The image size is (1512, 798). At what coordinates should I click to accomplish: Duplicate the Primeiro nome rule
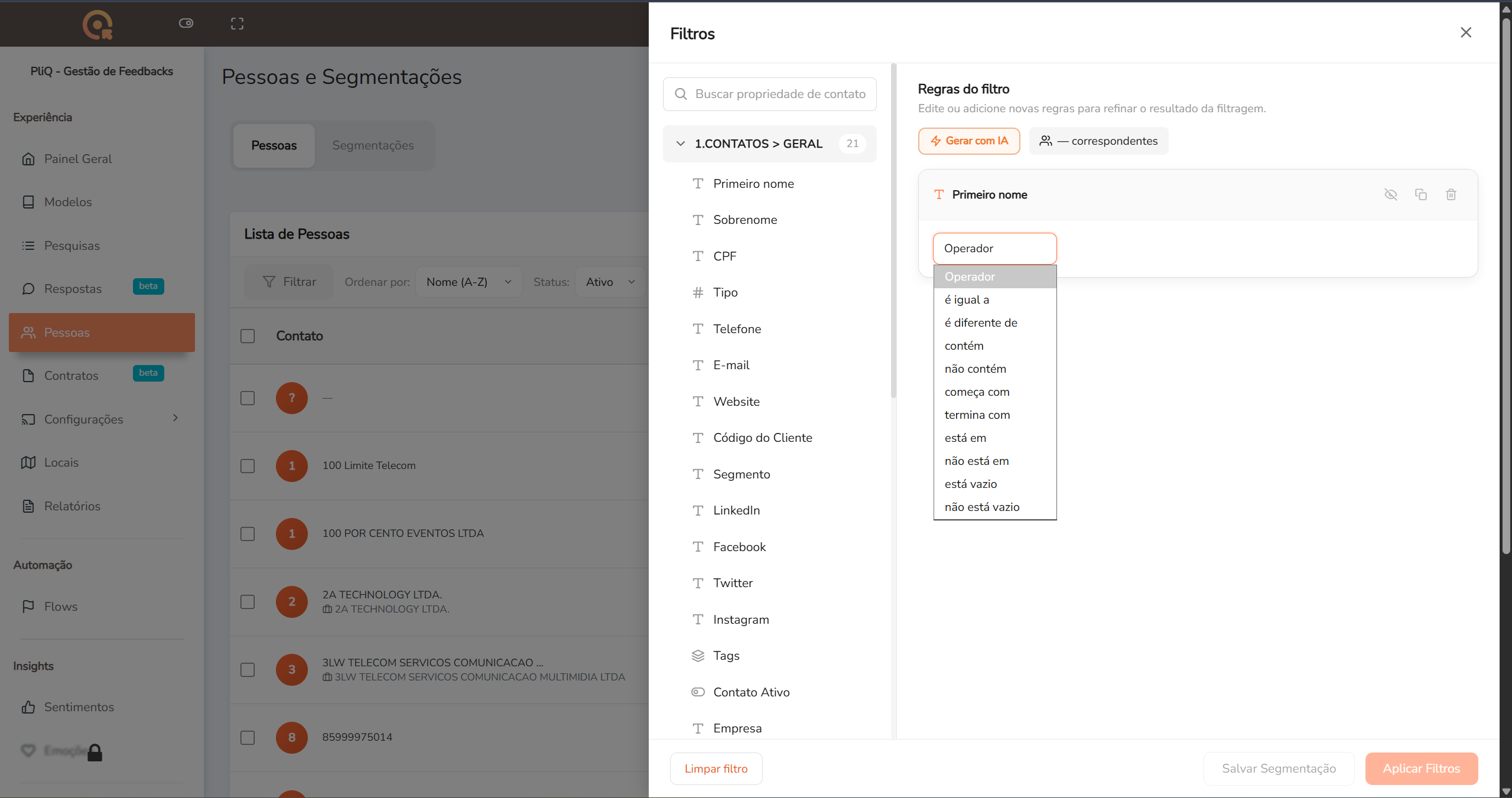pyautogui.click(x=1421, y=194)
